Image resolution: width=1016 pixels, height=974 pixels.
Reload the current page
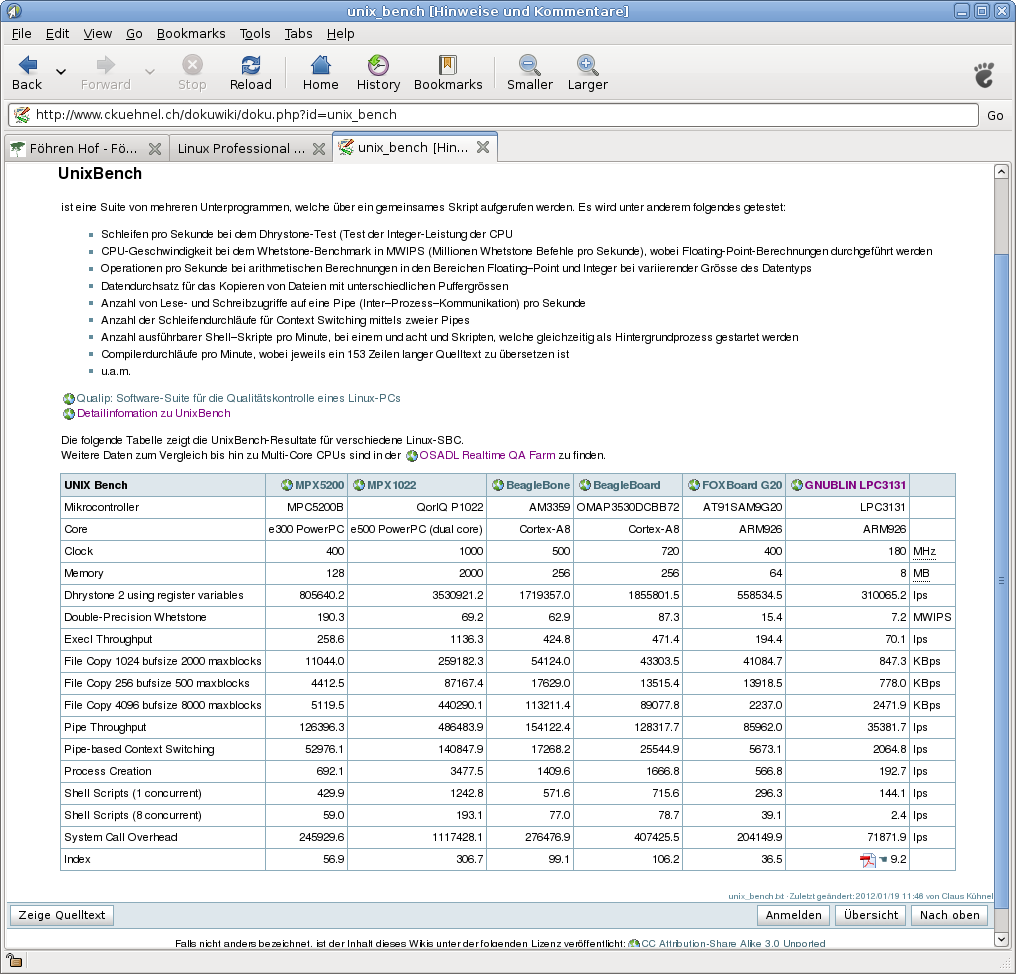tap(251, 73)
